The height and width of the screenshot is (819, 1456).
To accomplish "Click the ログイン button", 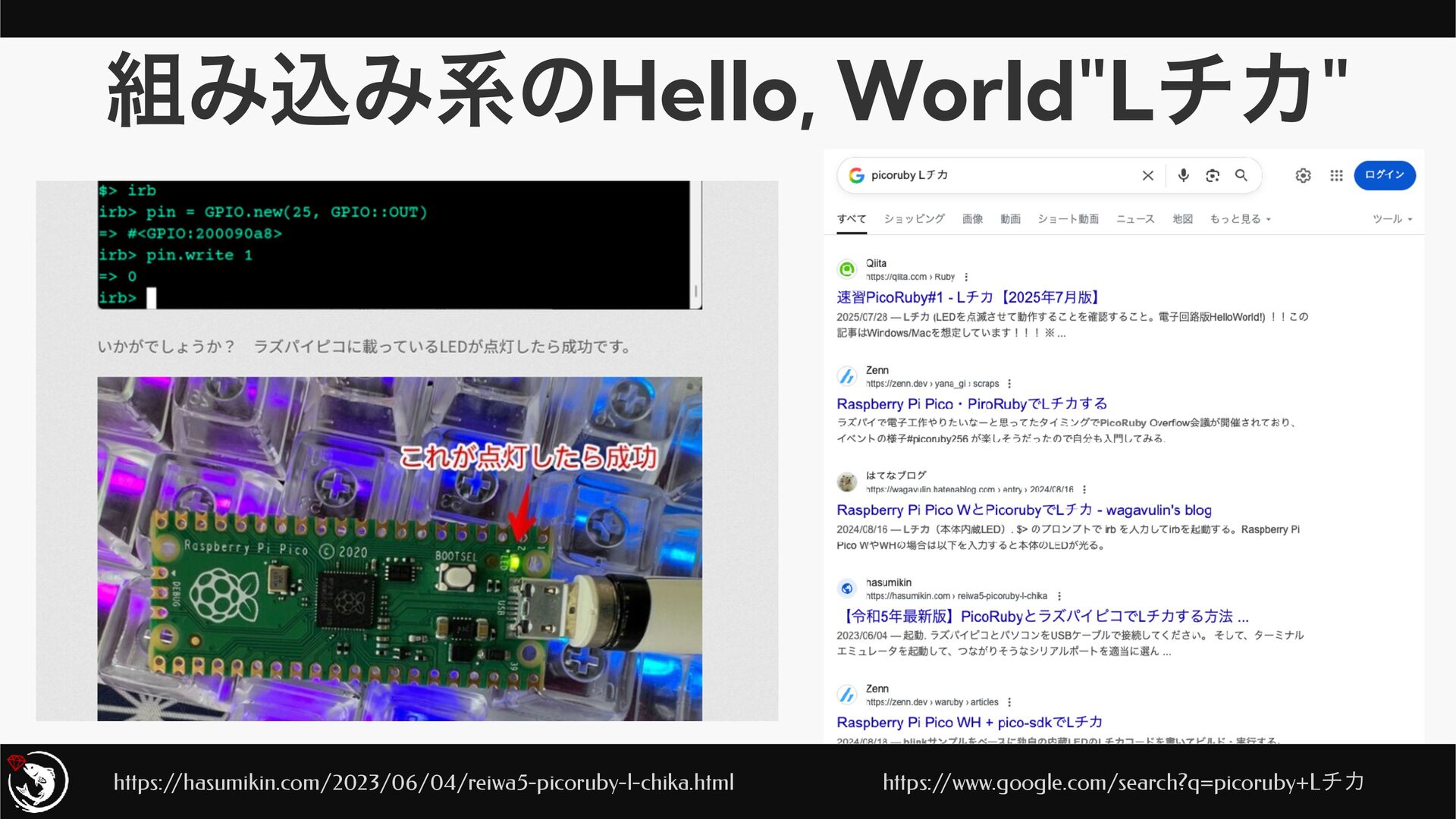I will [x=1385, y=175].
